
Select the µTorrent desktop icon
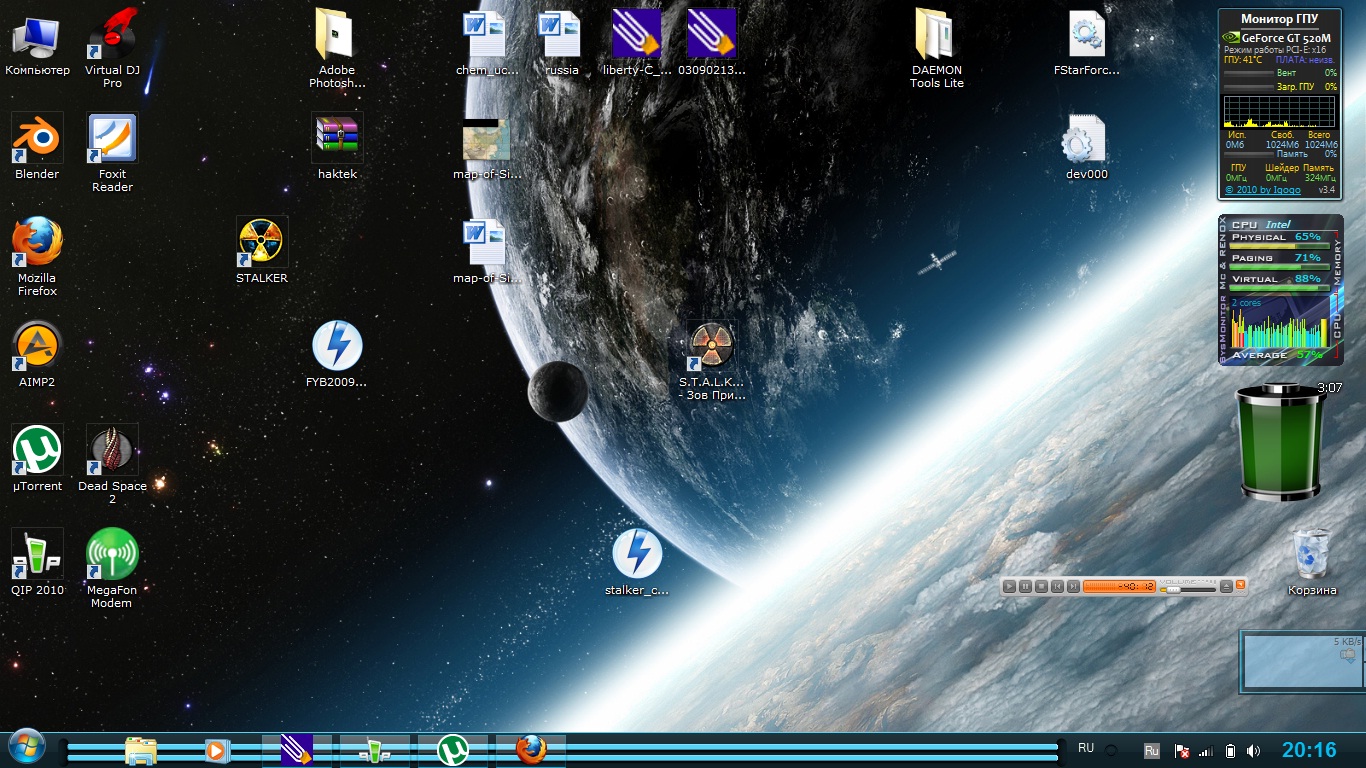tap(37, 451)
